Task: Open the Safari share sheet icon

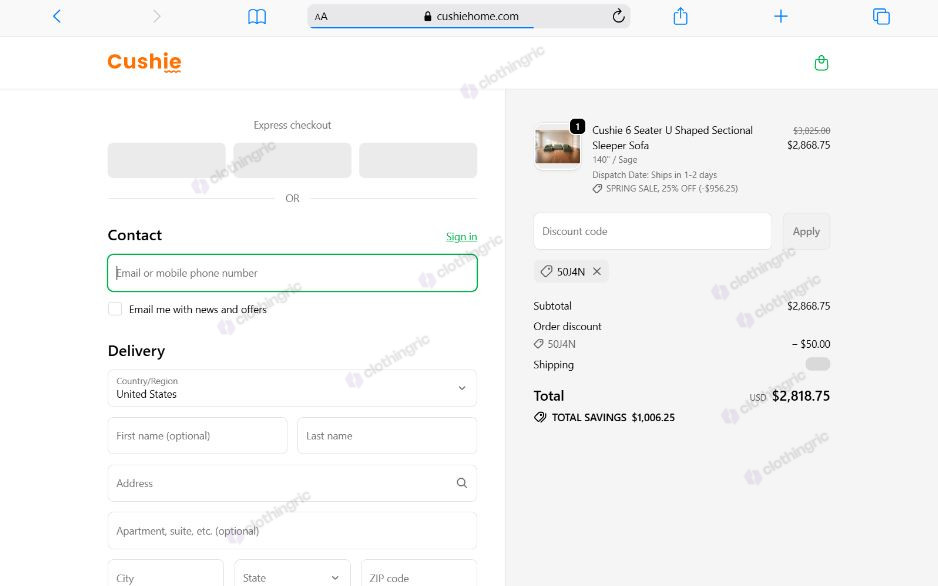Action: [680, 16]
